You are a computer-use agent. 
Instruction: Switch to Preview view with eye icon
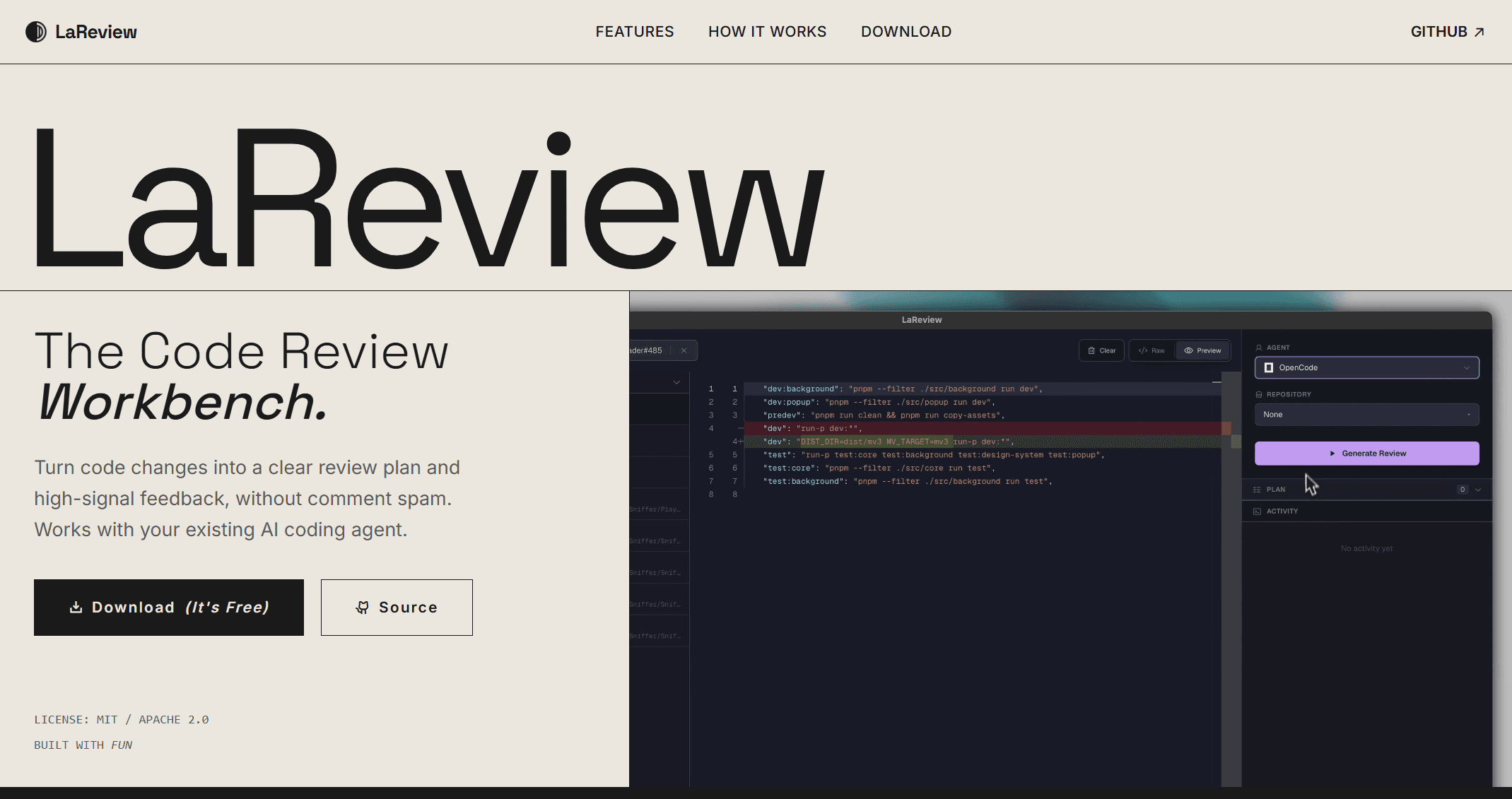pyautogui.click(x=1203, y=350)
